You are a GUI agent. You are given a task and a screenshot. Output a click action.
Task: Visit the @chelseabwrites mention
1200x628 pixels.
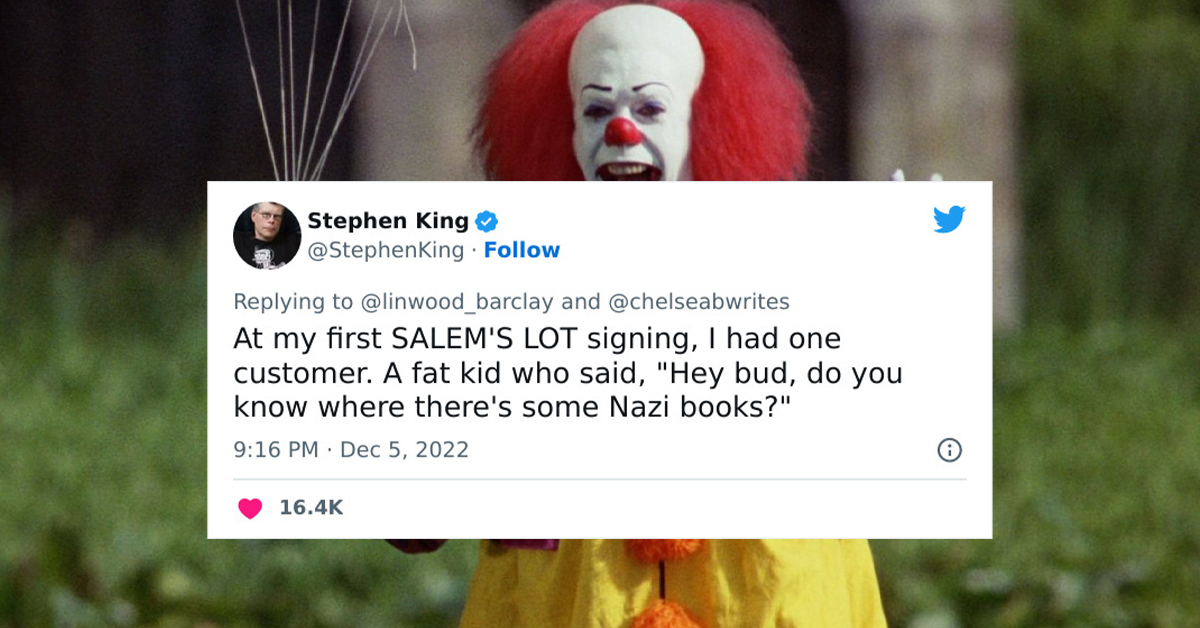click(x=699, y=301)
